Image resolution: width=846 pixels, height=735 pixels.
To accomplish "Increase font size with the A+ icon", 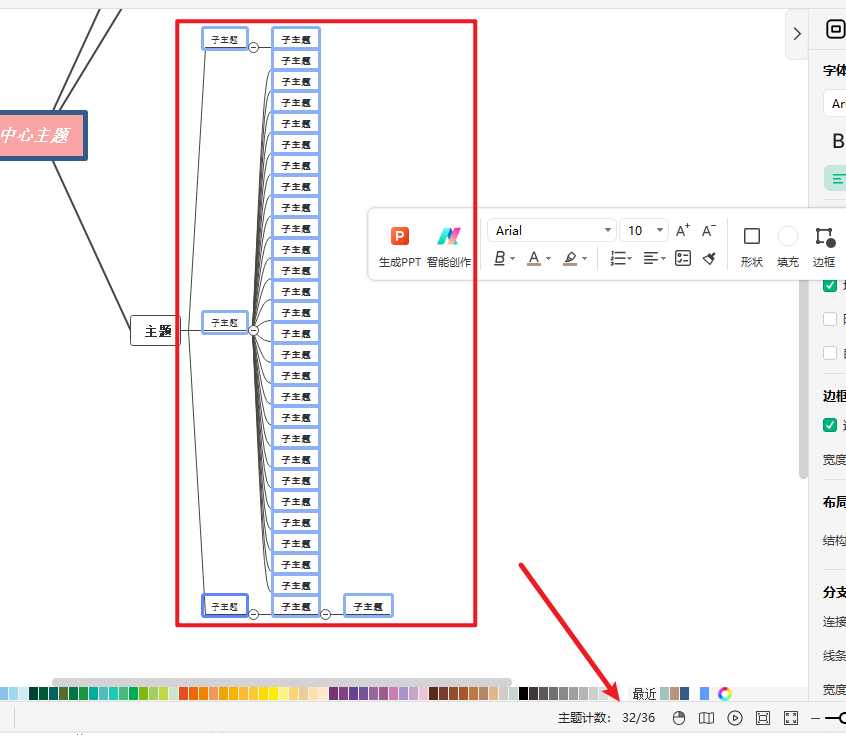I will coord(683,230).
